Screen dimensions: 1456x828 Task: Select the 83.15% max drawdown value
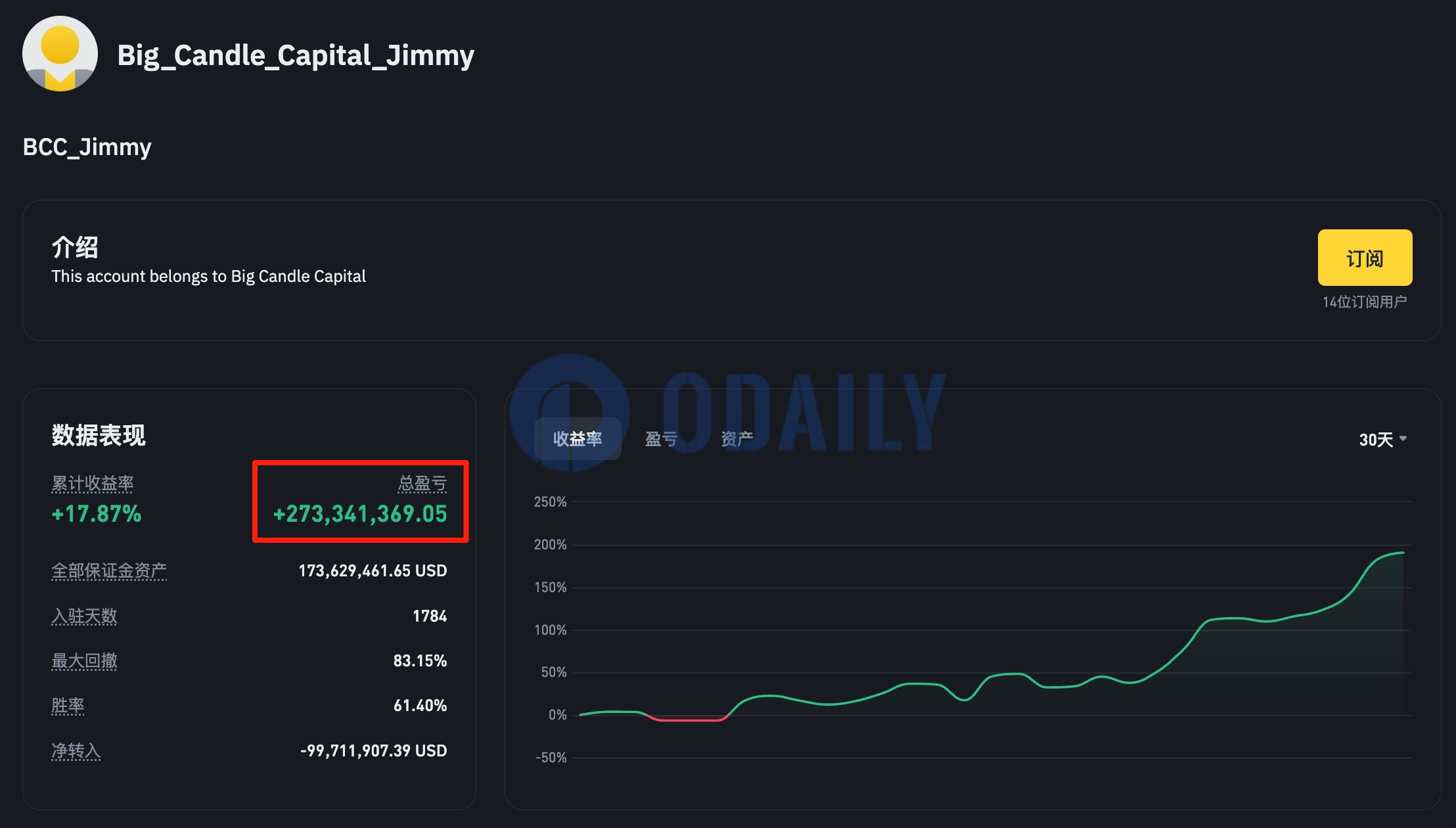(420, 660)
